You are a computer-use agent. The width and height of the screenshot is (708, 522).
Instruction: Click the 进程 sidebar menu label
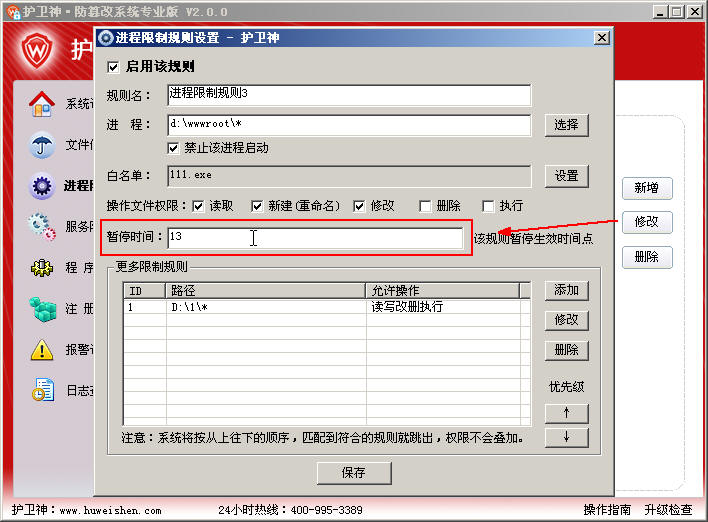(79, 186)
